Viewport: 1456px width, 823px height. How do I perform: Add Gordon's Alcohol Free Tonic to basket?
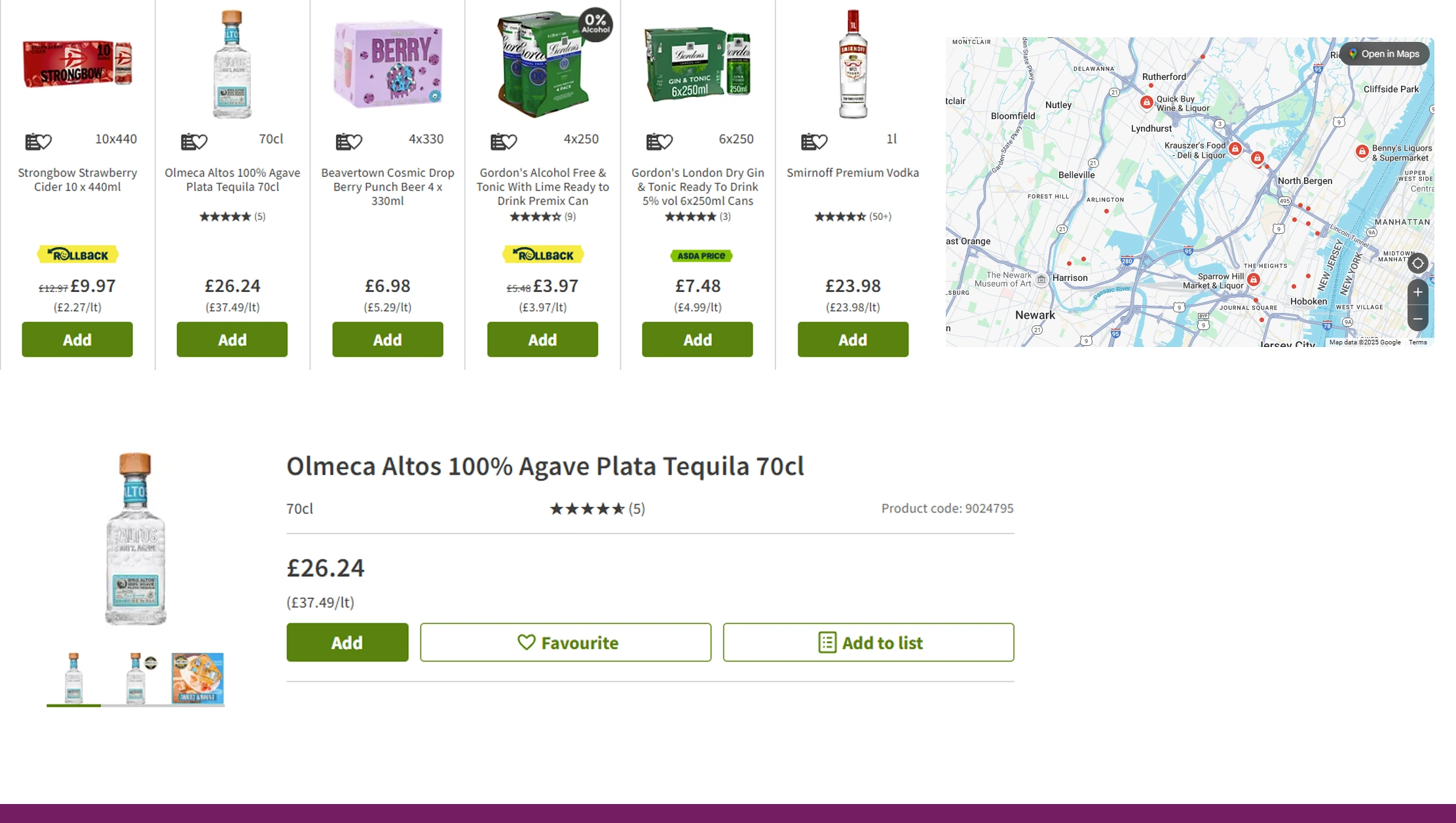click(542, 339)
